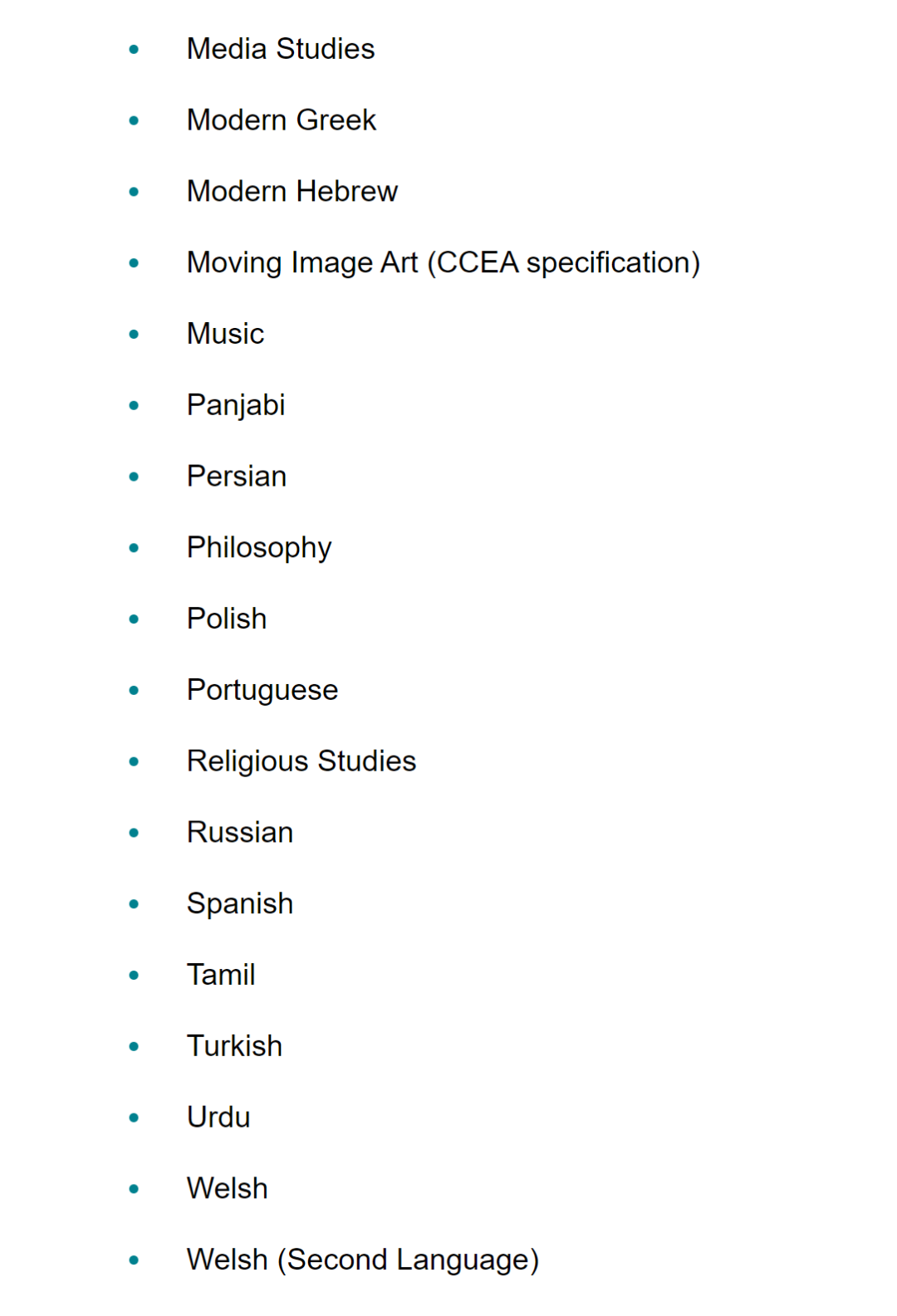Screen dimensions: 897x1316
Task: Click the Media Studies list item
Action: (281, 49)
